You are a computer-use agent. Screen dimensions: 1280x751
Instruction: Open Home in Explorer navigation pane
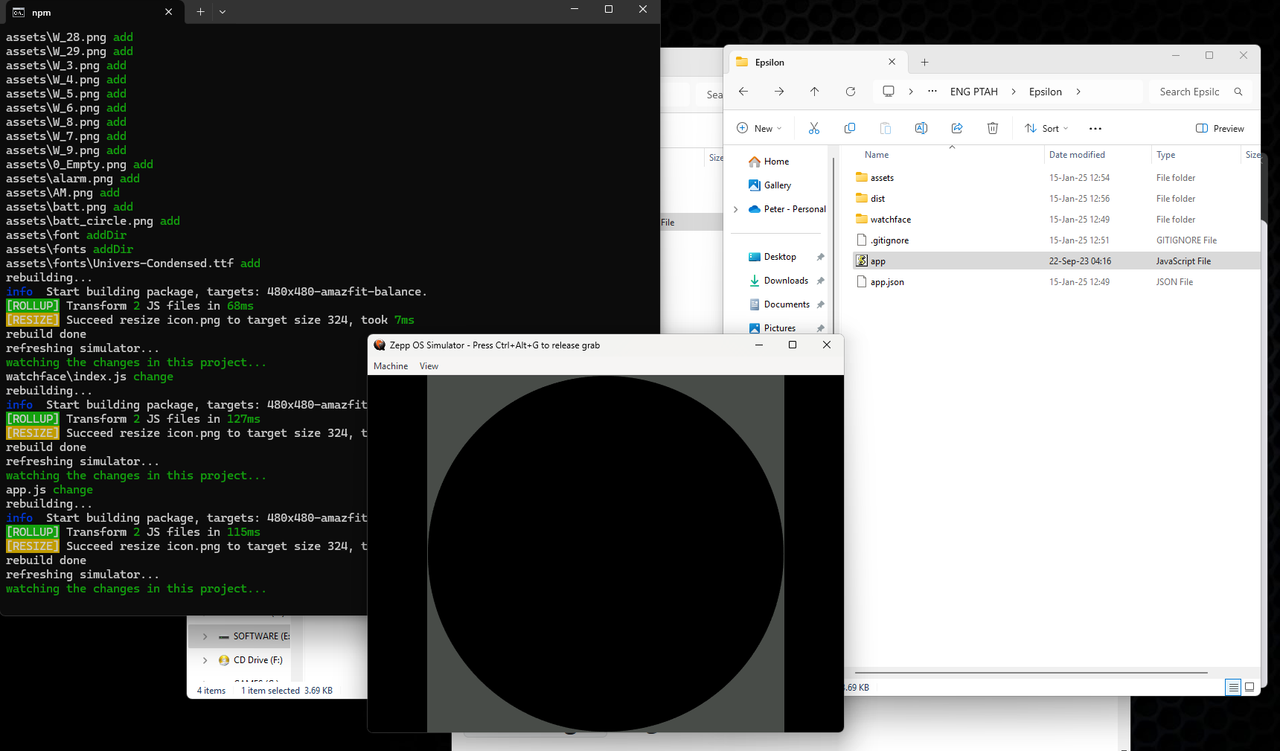pos(776,161)
